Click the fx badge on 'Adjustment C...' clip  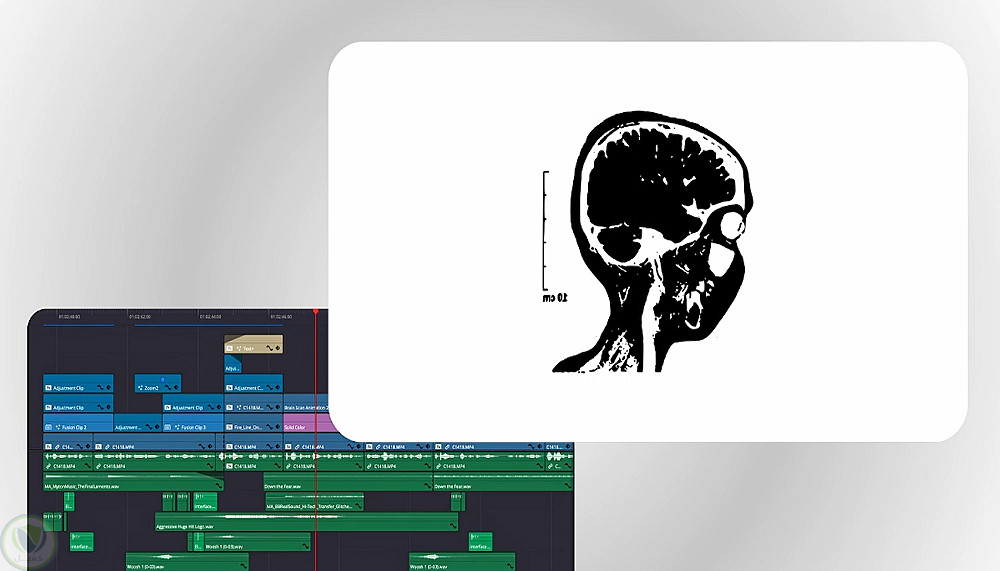click(230, 388)
